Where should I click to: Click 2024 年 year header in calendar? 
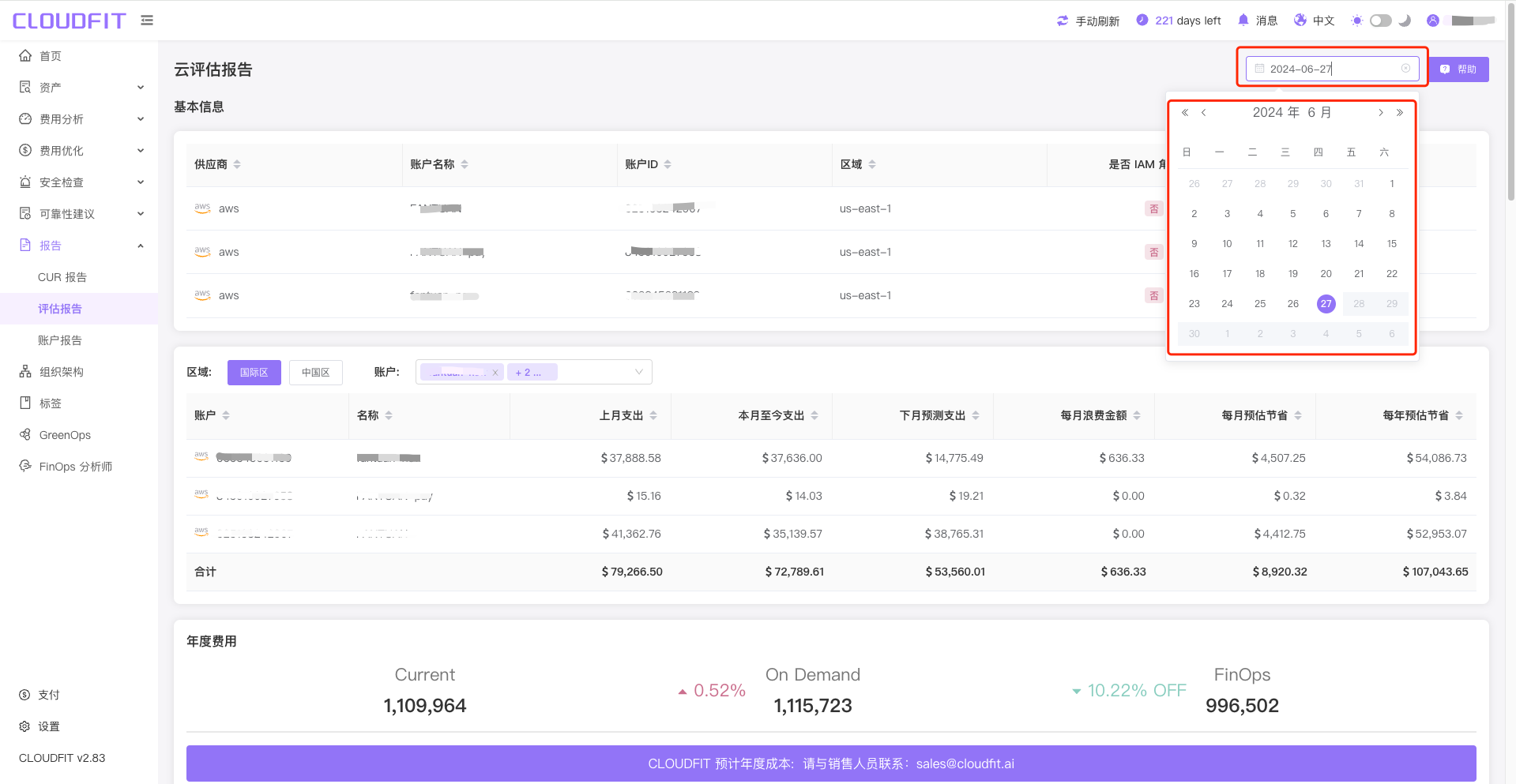pyautogui.click(x=1276, y=113)
